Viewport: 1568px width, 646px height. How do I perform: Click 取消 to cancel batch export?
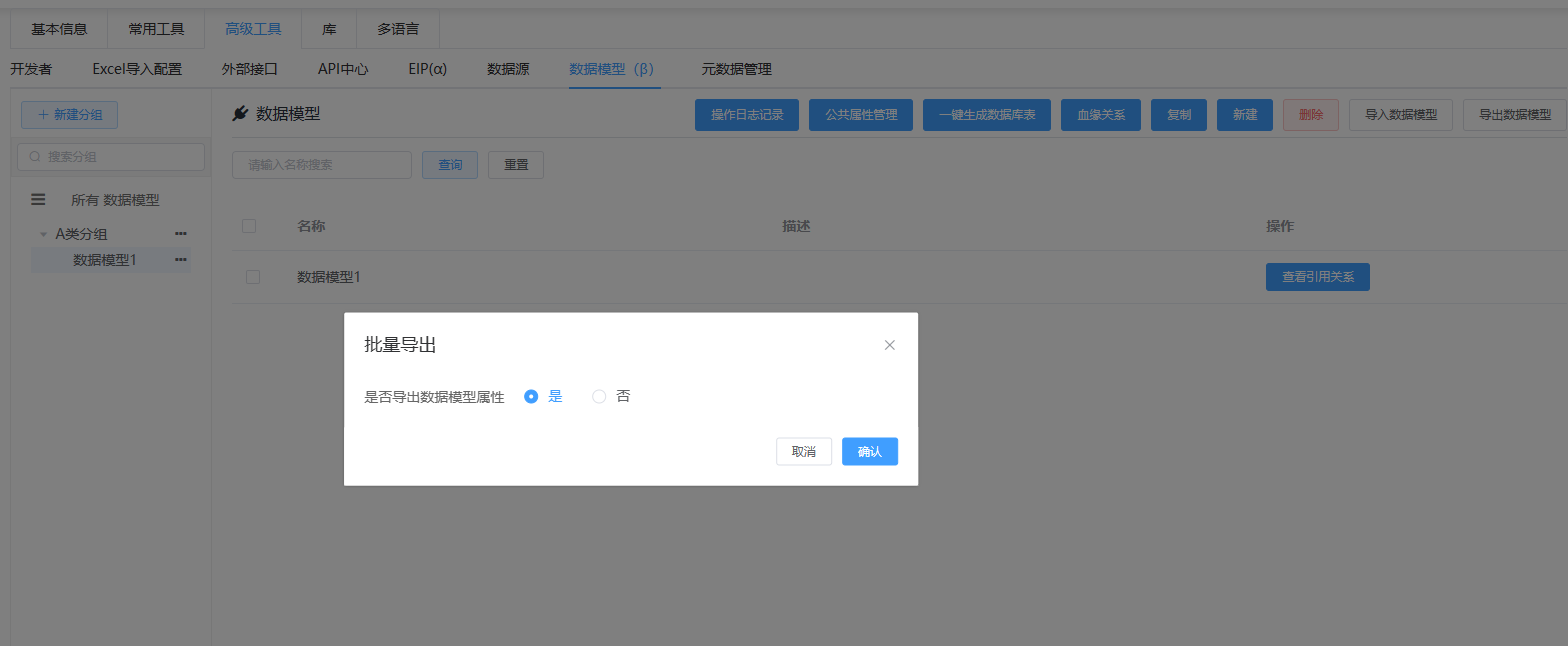coord(803,452)
